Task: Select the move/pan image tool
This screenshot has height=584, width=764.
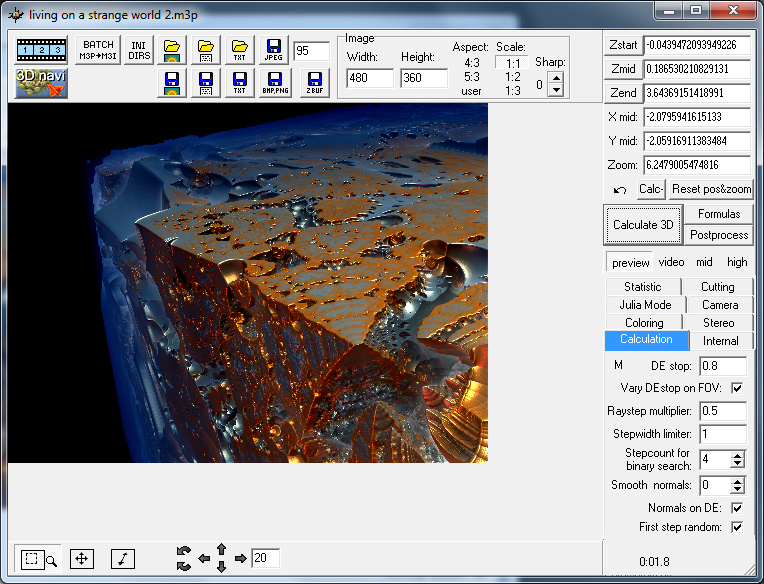Action: click(x=83, y=559)
